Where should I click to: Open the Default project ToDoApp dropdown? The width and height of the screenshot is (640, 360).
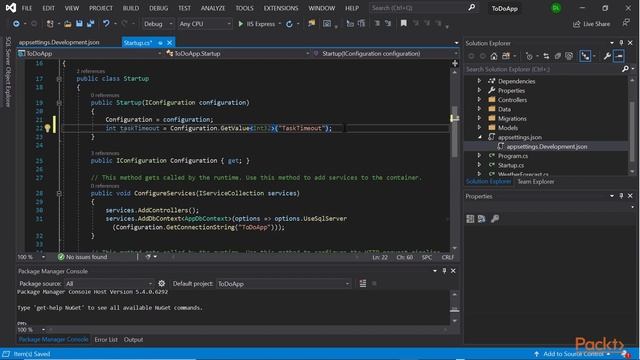(x=284, y=284)
